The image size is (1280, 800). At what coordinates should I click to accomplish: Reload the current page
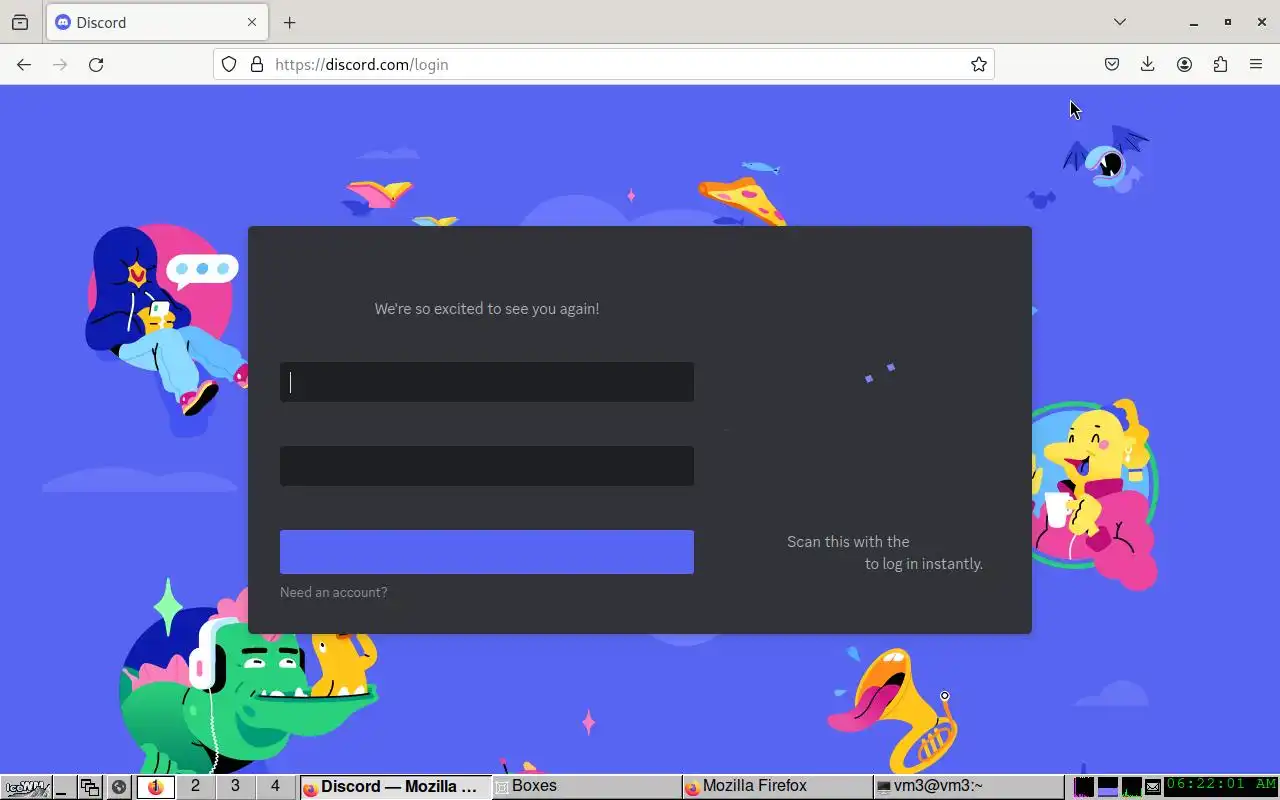pos(96,64)
